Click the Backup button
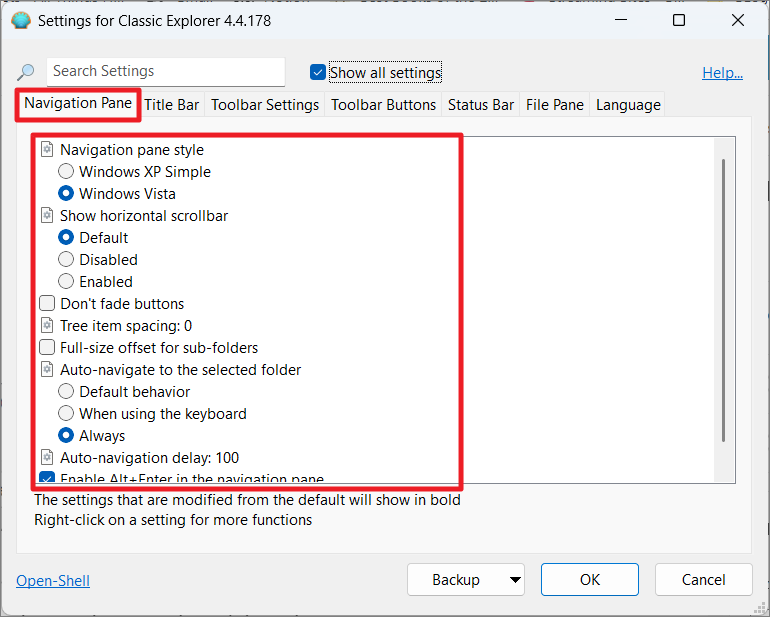This screenshot has height=617, width=770. click(456, 580)
